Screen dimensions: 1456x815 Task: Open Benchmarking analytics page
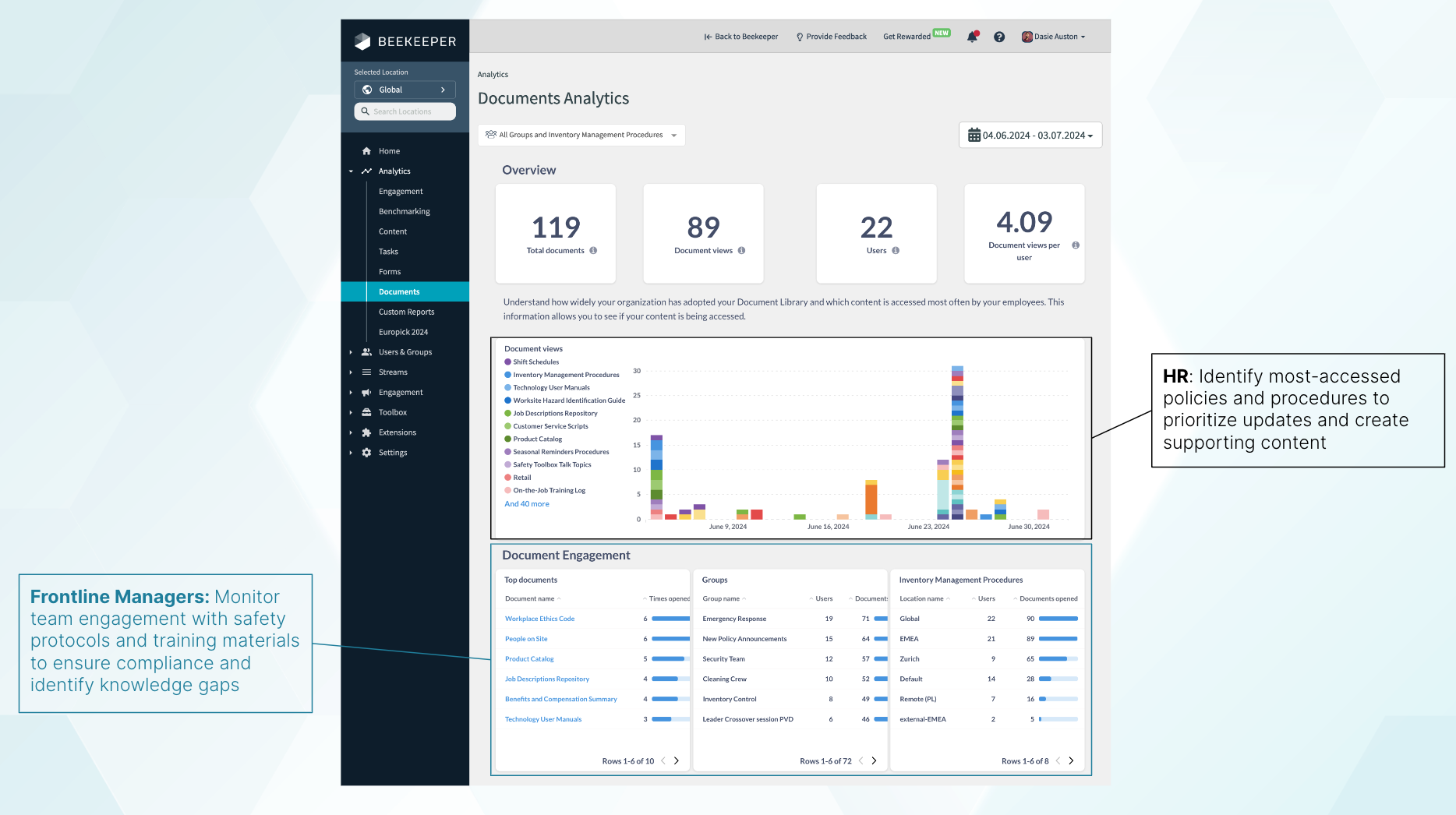[x=405, y=212]
